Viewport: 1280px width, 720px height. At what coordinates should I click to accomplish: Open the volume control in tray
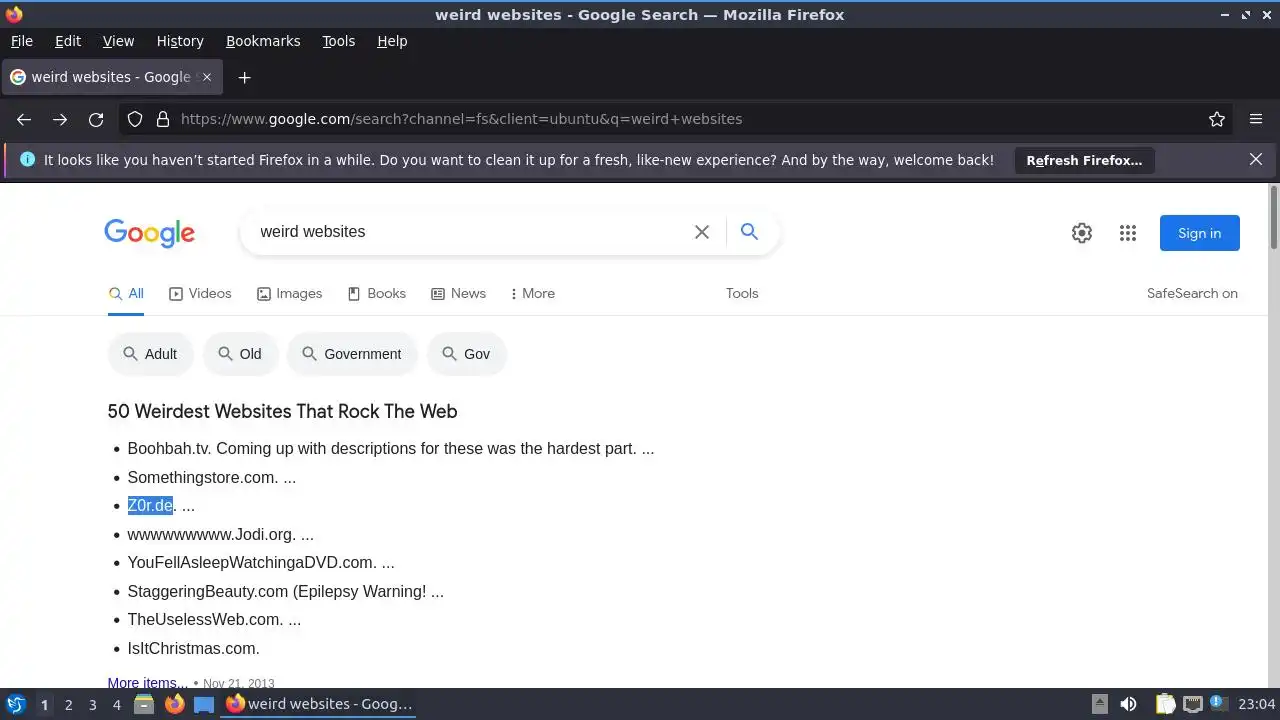1128,704
